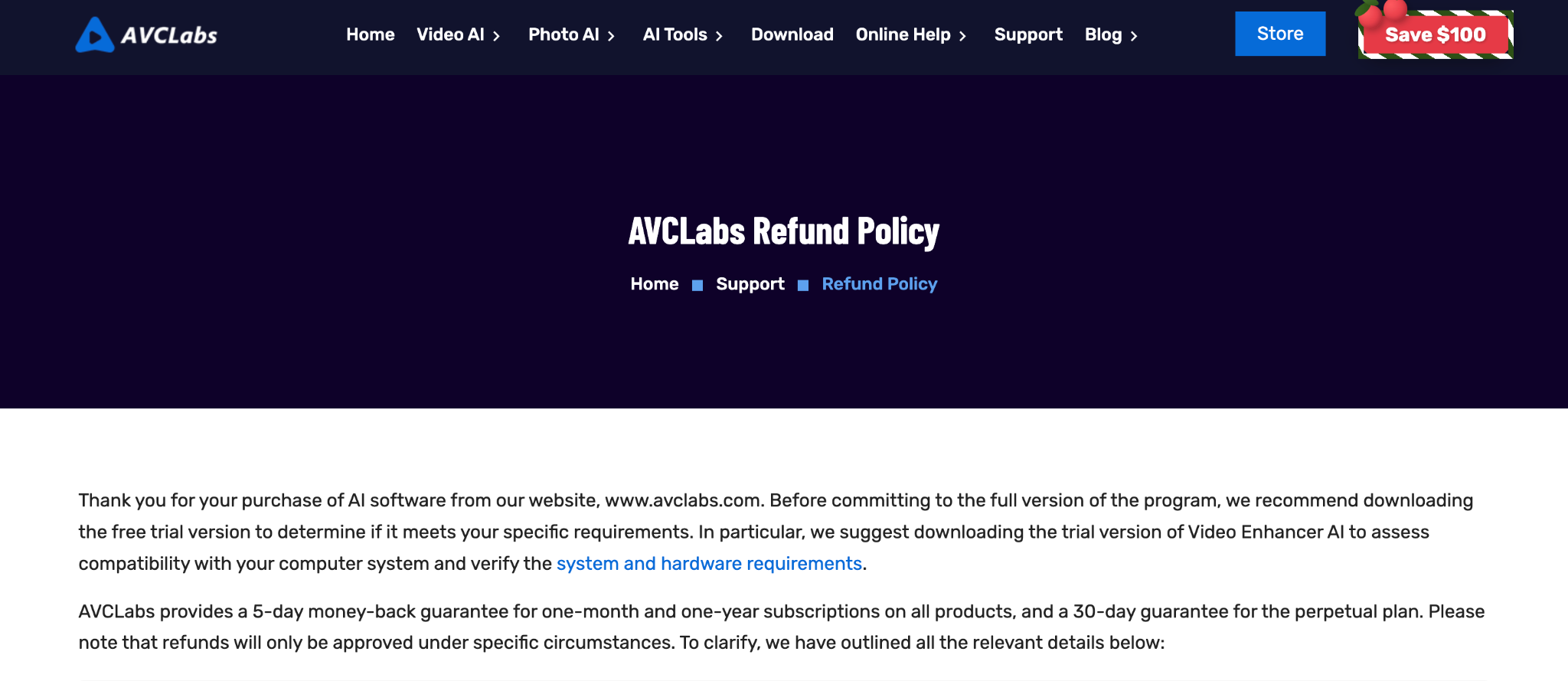Click the AVCLabs logo
Screen dimensions: 1568x681
click(145, 34)
